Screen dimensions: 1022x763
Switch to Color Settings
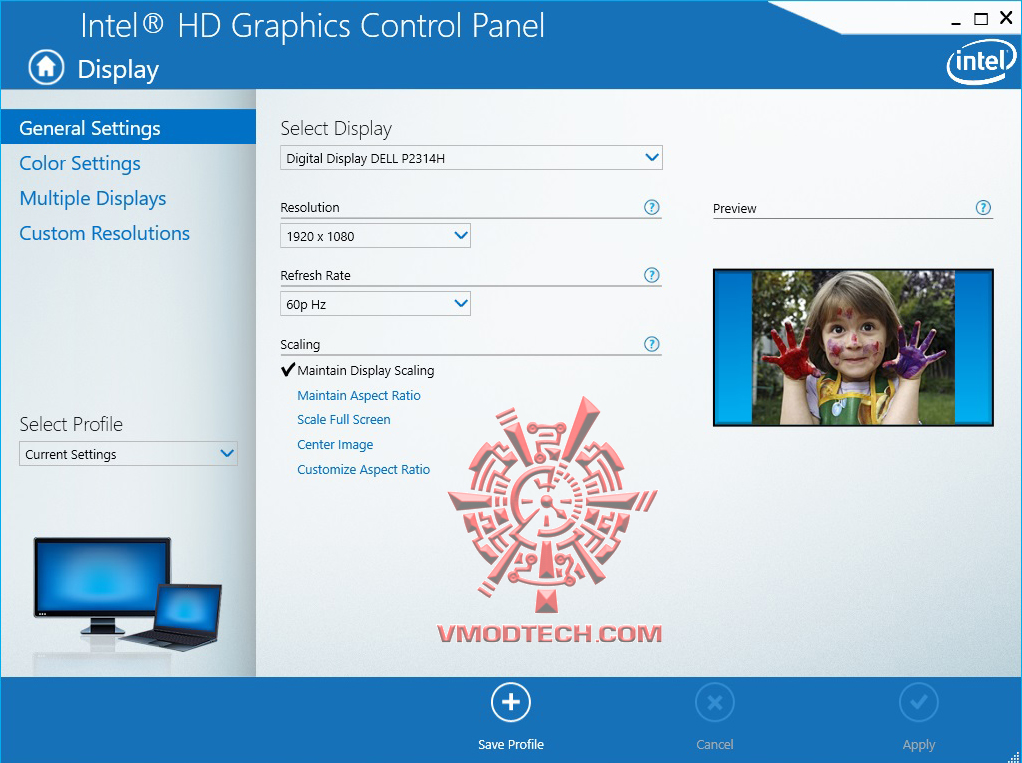coord(80,163)
